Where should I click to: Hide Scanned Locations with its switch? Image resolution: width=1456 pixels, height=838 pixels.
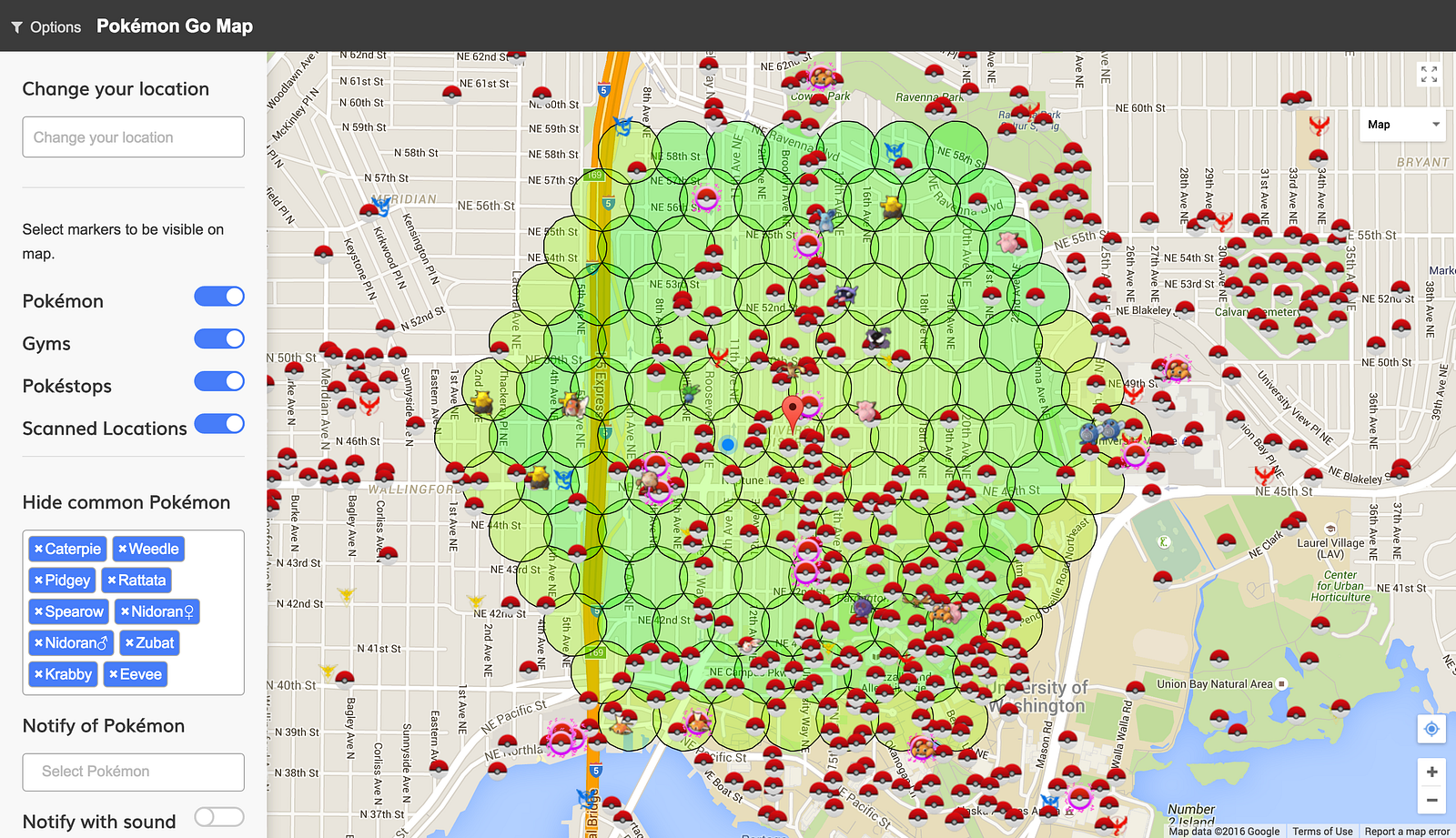(x=219, y=424)
